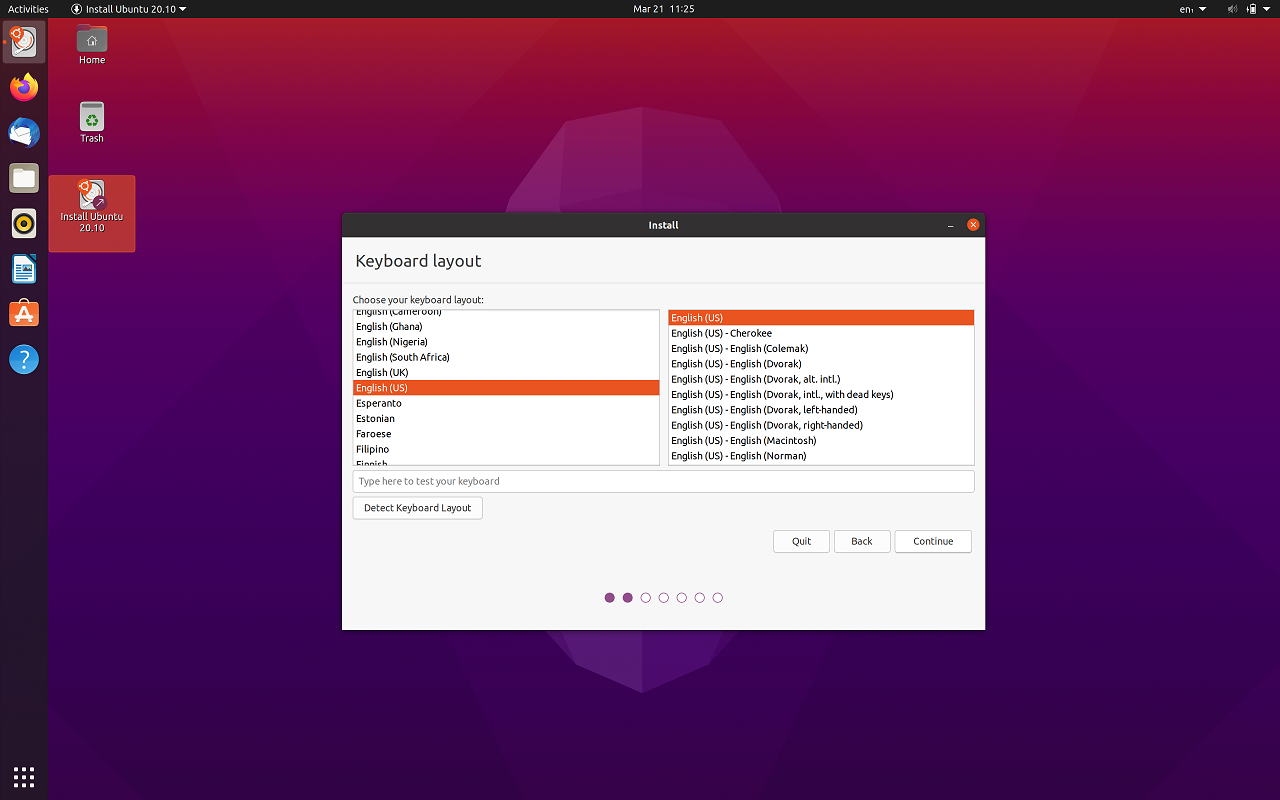Click the battery icon in the top bar
Screen dimensions: 1280x800
point(1251,9)
